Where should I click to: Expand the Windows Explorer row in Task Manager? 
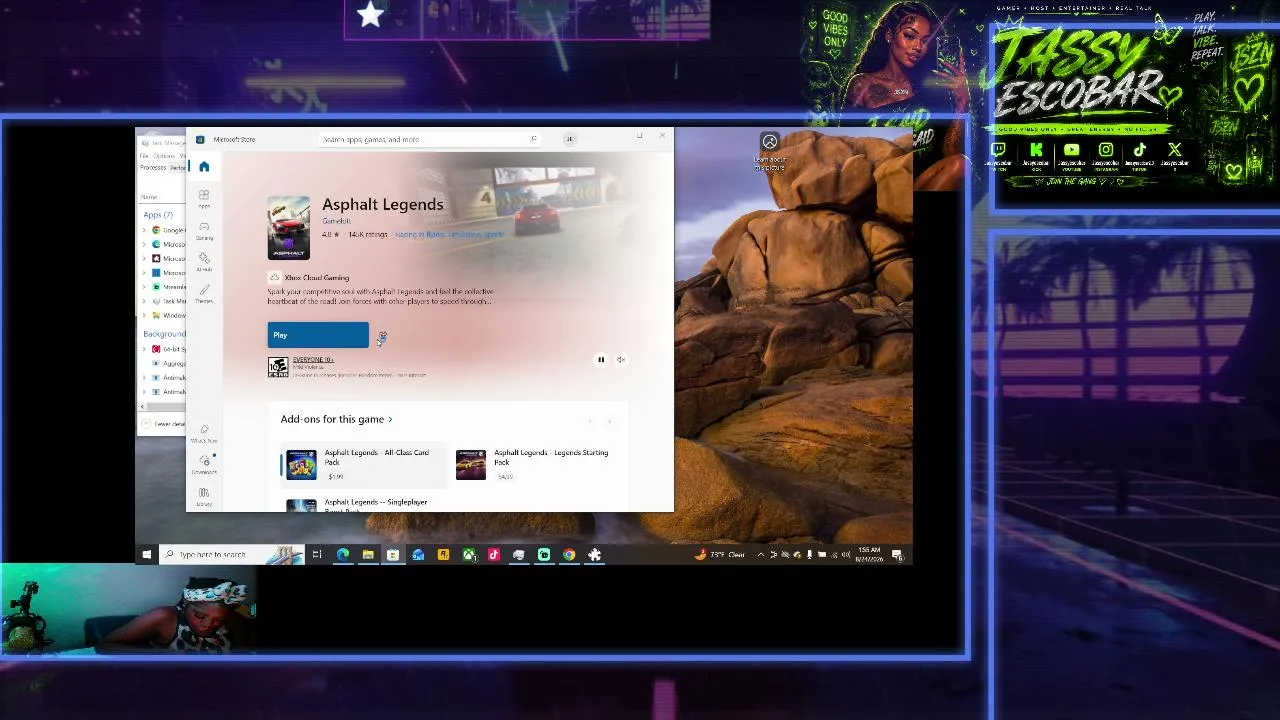point(144,315)
